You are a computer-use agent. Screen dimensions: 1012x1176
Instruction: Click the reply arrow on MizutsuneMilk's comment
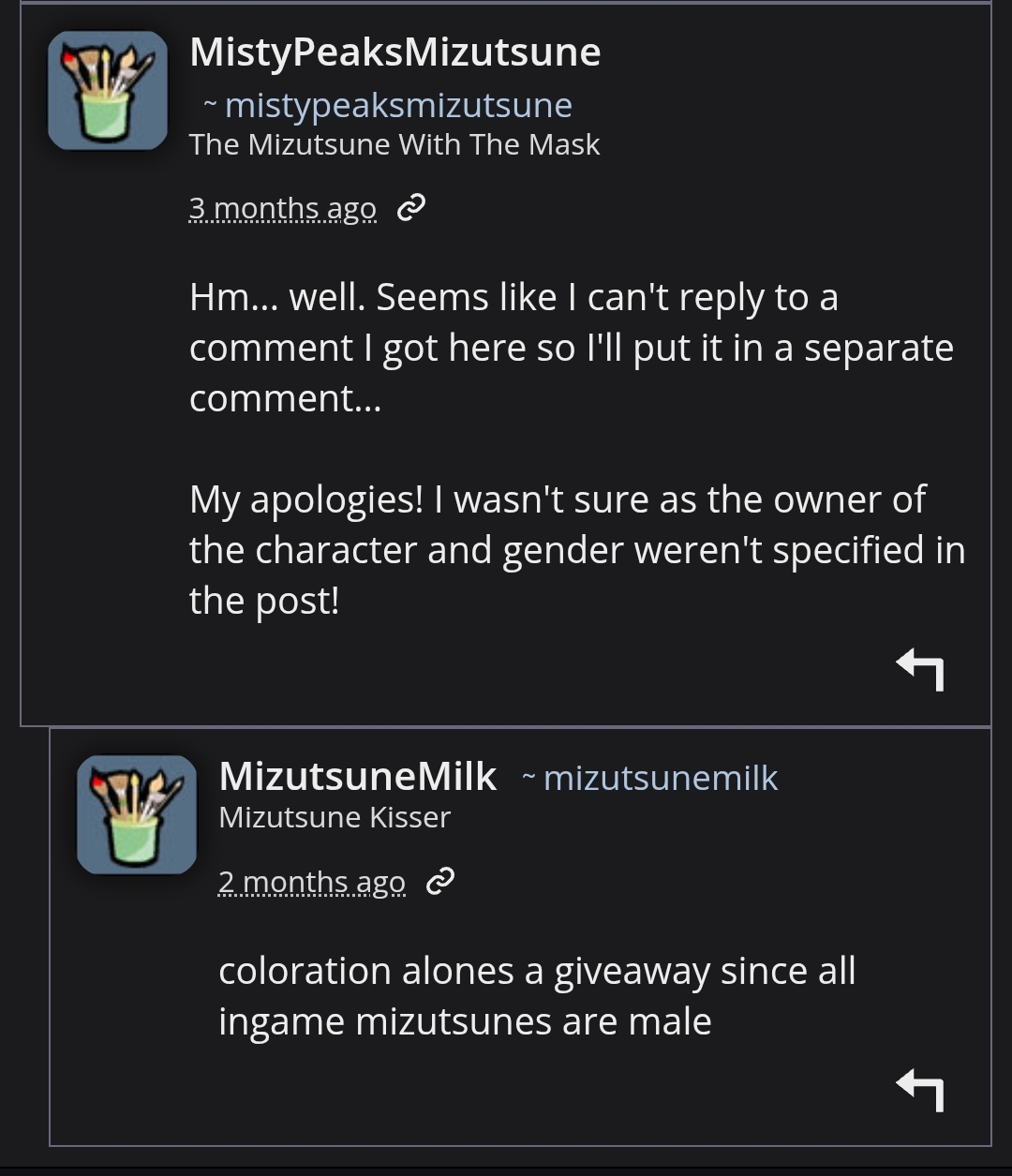tap(919, 1090)
